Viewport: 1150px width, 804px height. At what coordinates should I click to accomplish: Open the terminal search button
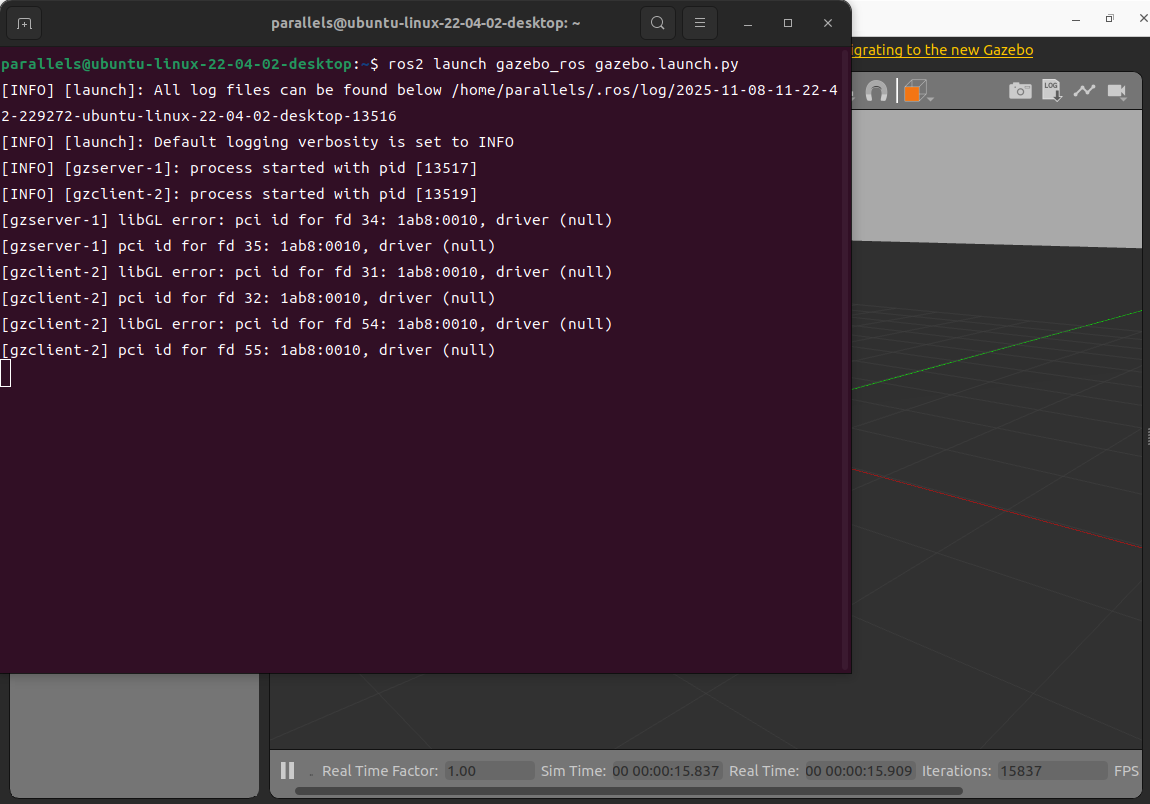[657, 23]
